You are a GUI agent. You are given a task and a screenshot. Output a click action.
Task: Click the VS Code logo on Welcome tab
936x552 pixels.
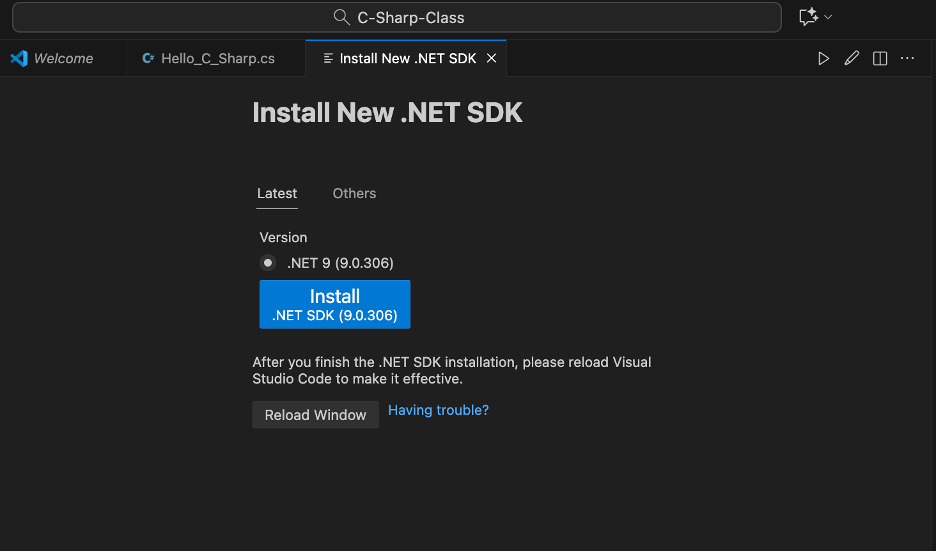click(19, 58)
